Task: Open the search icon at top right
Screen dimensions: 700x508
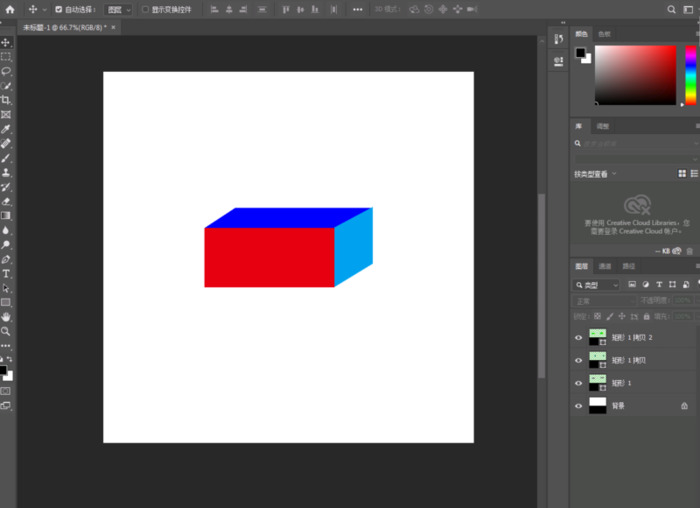Action: 672,9
